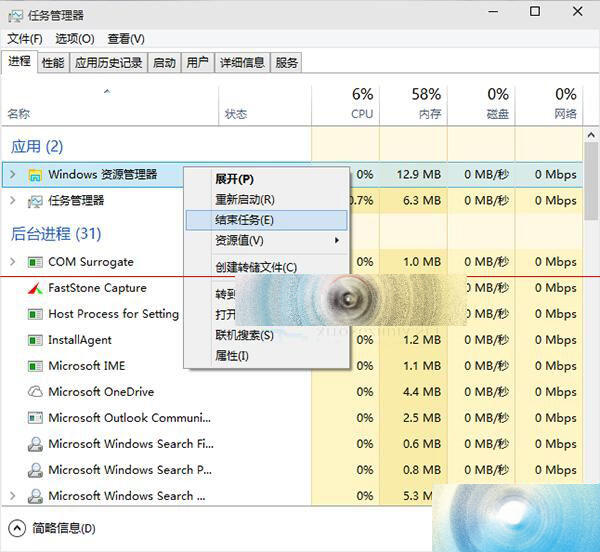The width and height of the screenshot is (600, 552).
Task: Click the 2.5 MB memory value for Outlook
Action: (422, 418)
